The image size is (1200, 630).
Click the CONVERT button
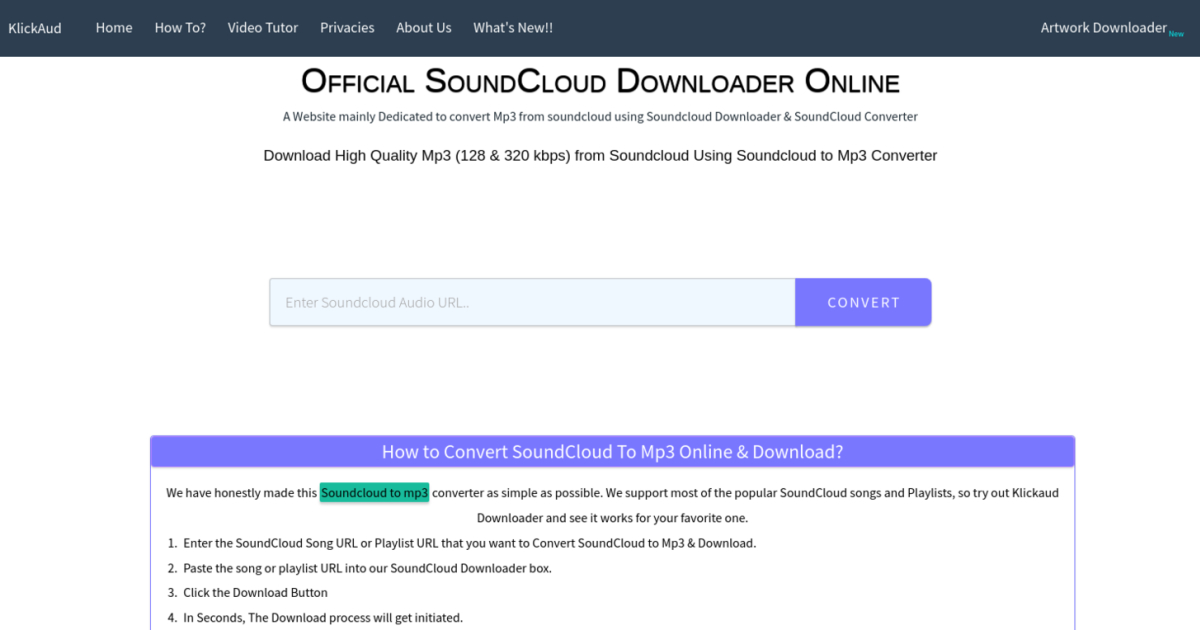coord(863,302)
